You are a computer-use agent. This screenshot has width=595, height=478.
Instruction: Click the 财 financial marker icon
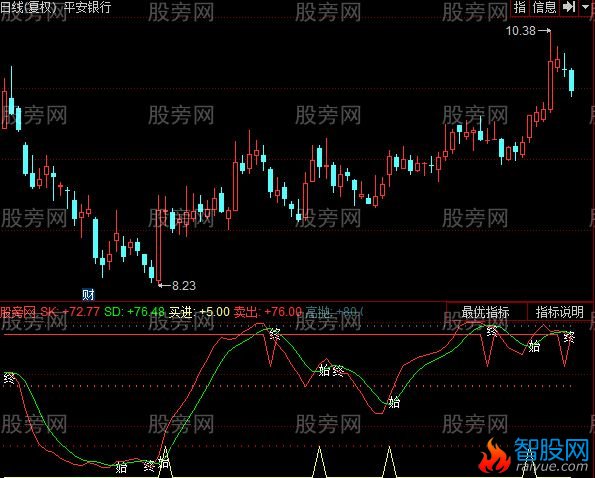[88, 294]
